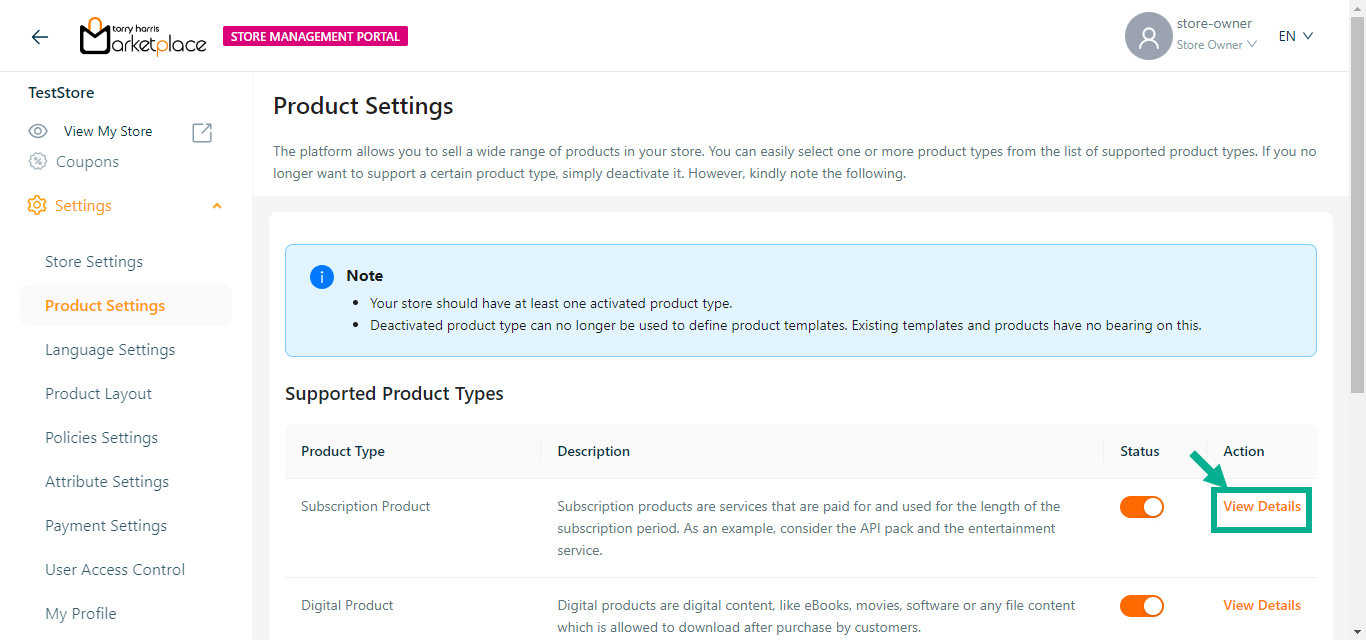Toggle Subscription Product status switch
This screenshot has width=1366, height=640.
click(x=1141, y=507)
